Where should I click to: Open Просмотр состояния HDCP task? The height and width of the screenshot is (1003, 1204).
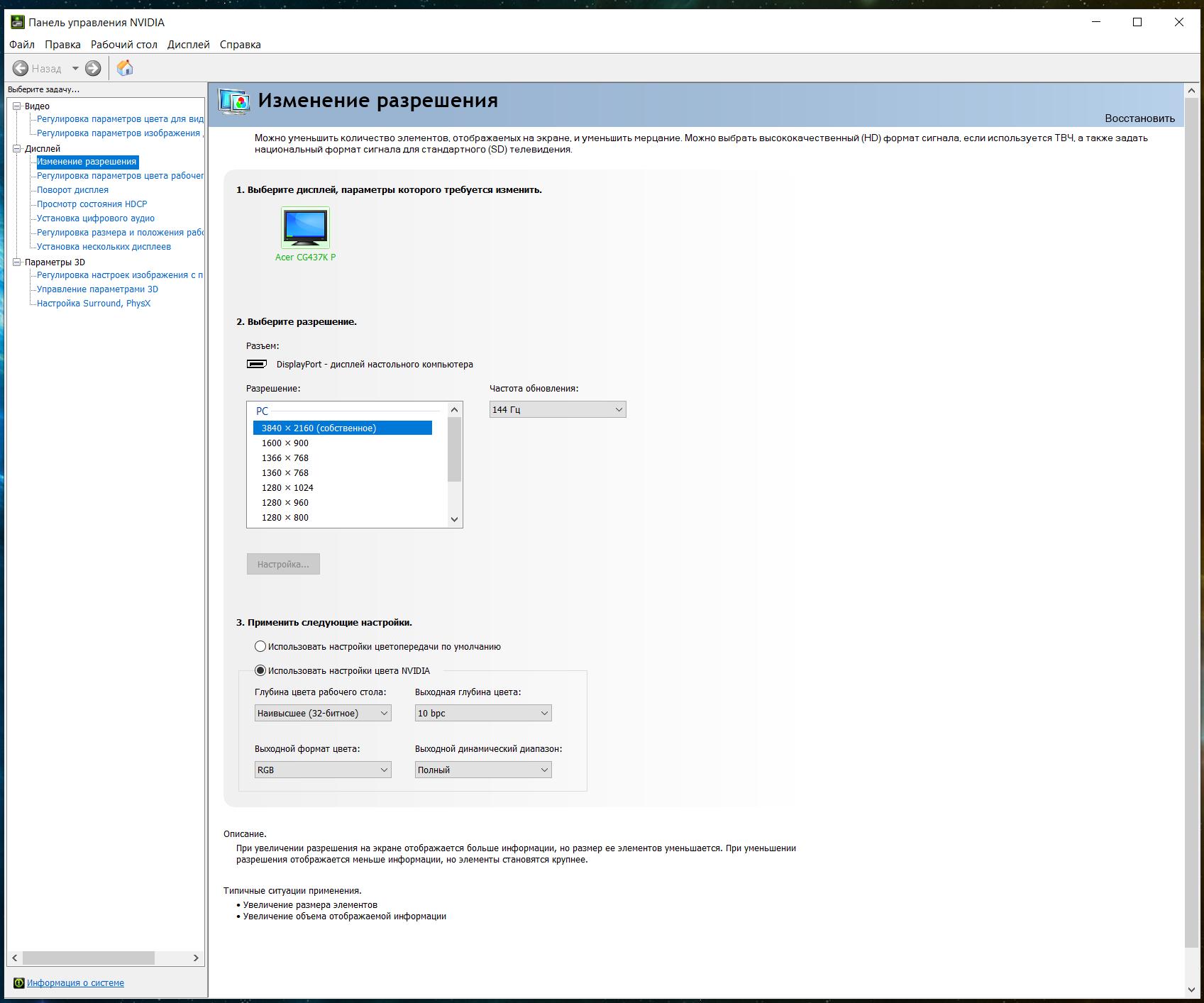[92, 204]
